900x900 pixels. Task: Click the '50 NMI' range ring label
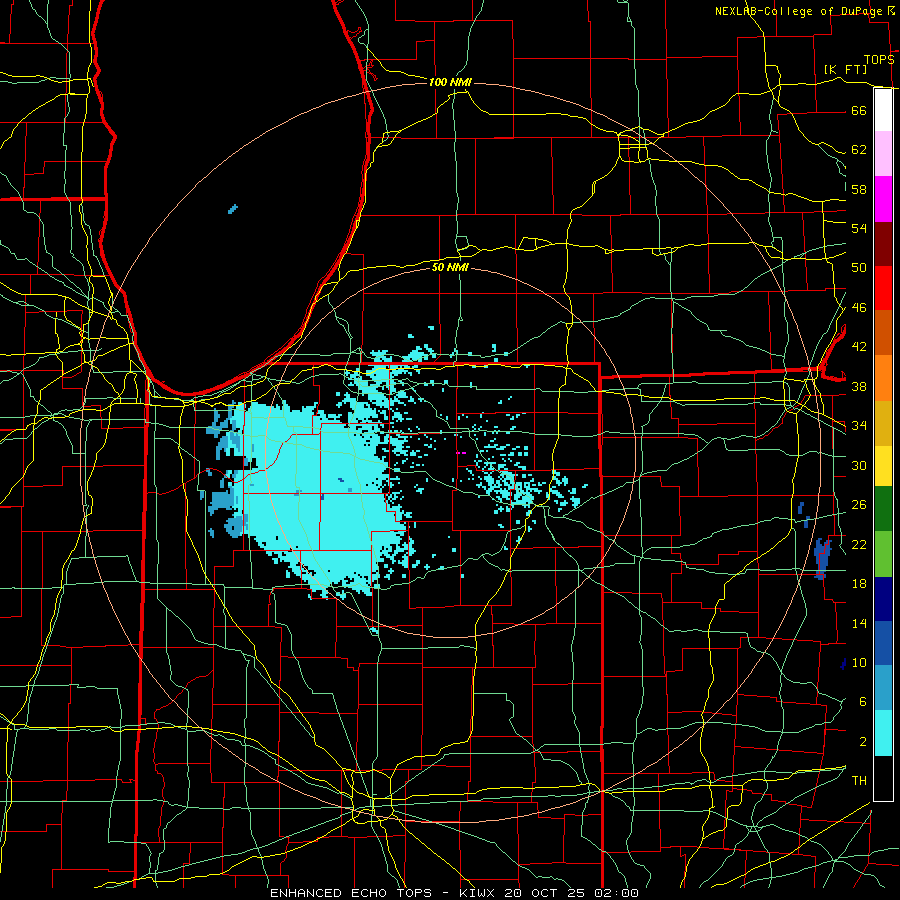click(x=450, y=267)
